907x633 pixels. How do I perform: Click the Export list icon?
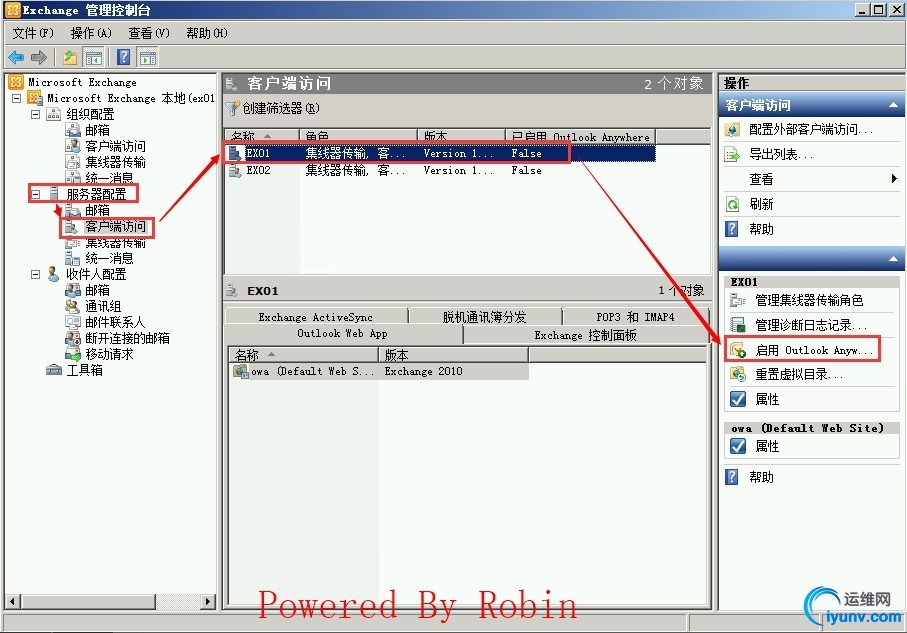pyautogui.click(x=732, y=154)
